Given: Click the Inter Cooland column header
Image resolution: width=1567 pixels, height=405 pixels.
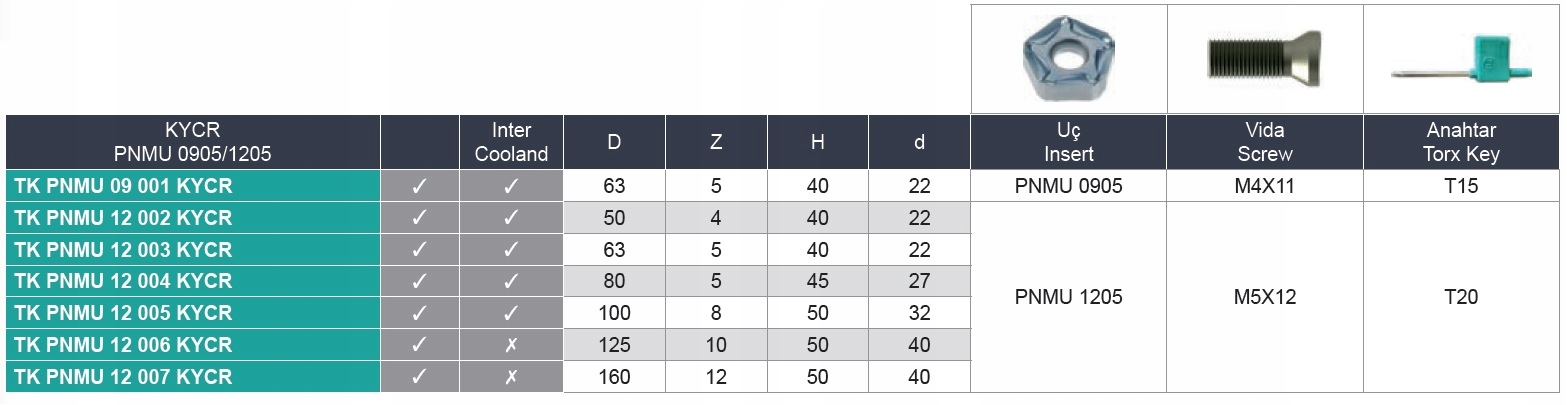Looking at the screenshot, I should (511, 142).
